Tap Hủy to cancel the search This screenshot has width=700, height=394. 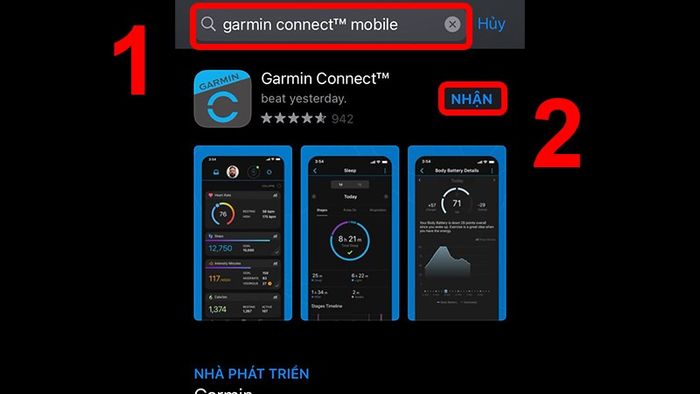(491, 24)
